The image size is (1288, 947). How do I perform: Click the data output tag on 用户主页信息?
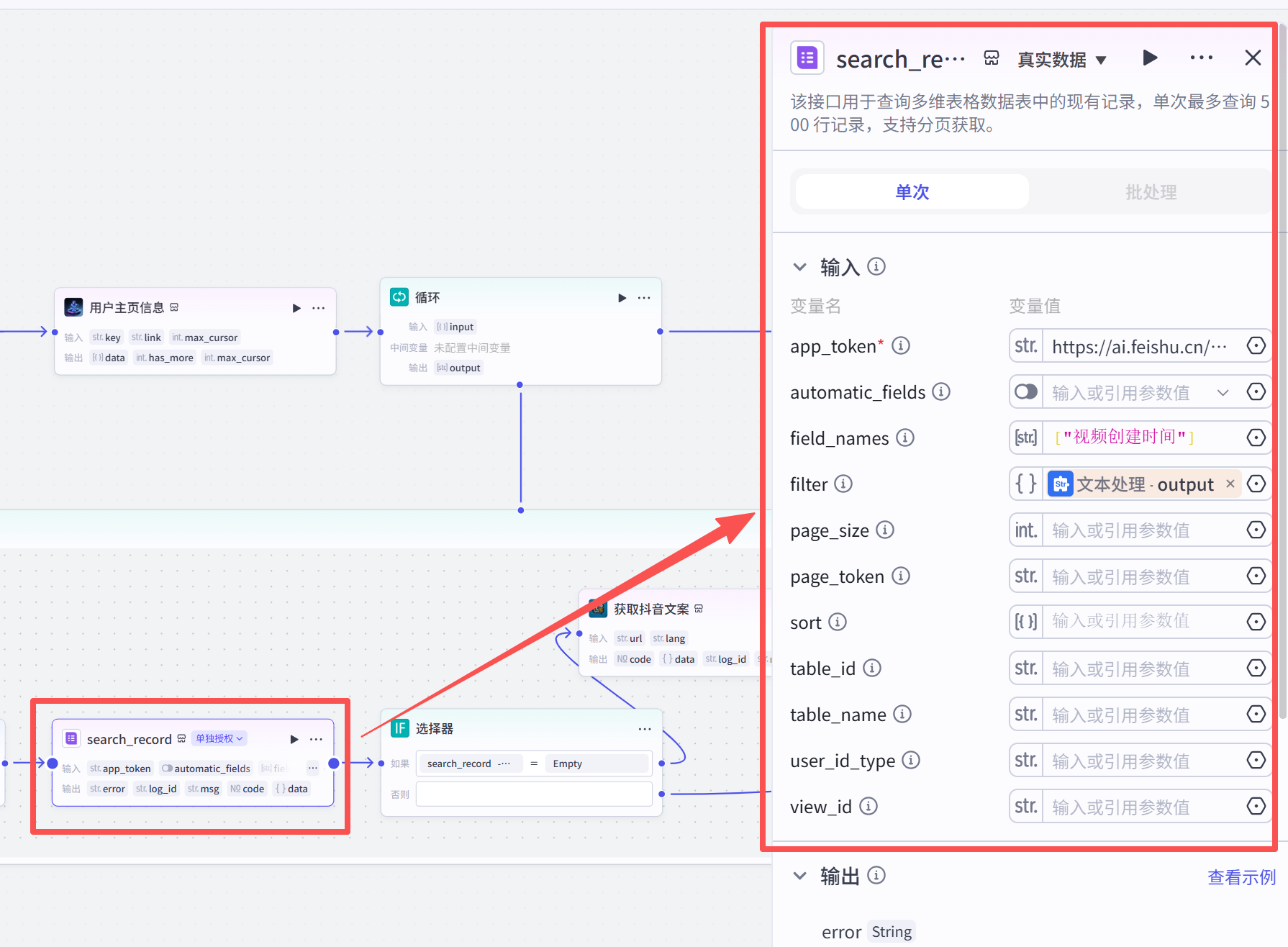click(x=109, y=358)
